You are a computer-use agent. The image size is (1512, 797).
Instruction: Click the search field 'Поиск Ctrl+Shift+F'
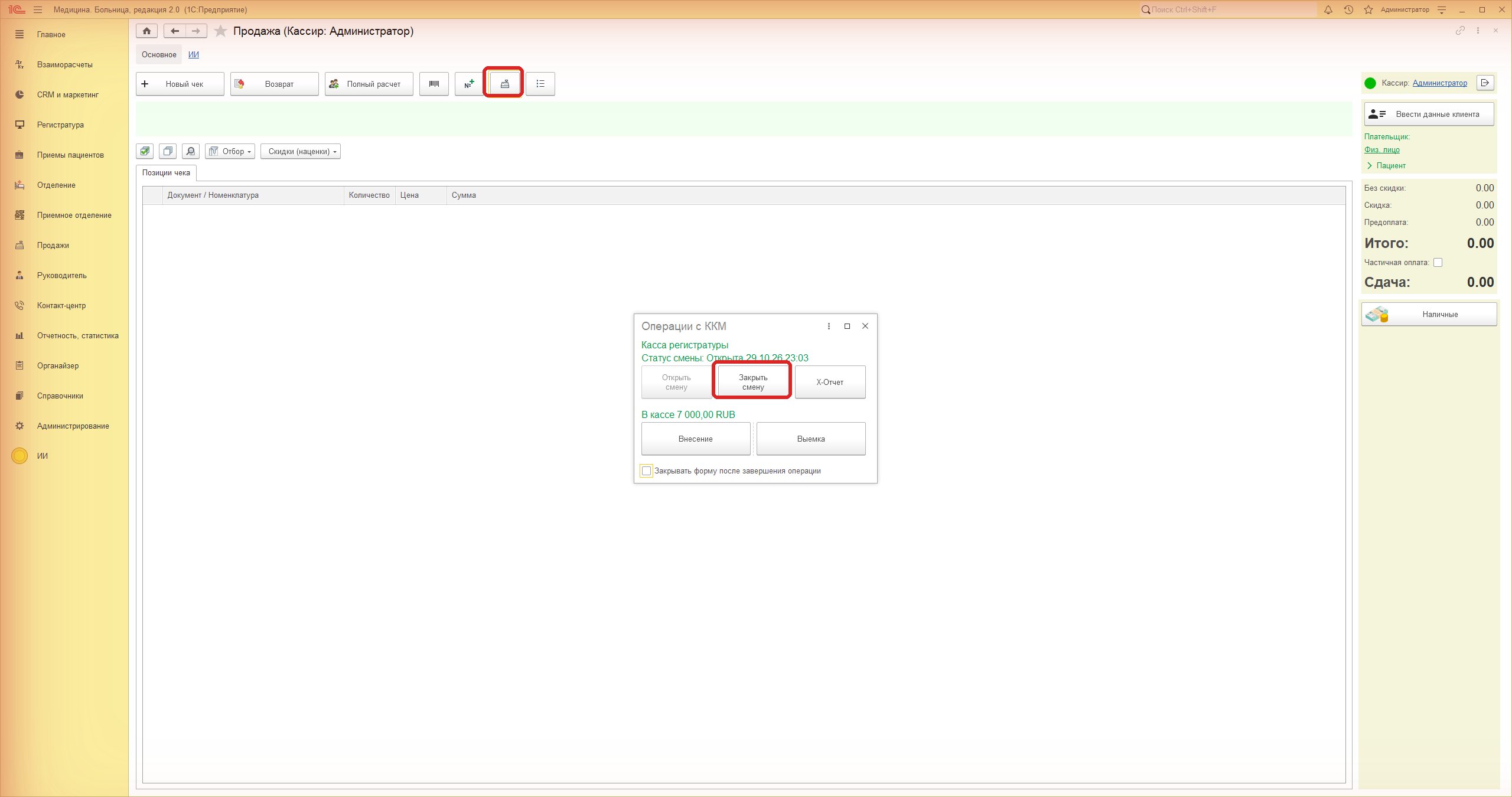coord(1228,9)
